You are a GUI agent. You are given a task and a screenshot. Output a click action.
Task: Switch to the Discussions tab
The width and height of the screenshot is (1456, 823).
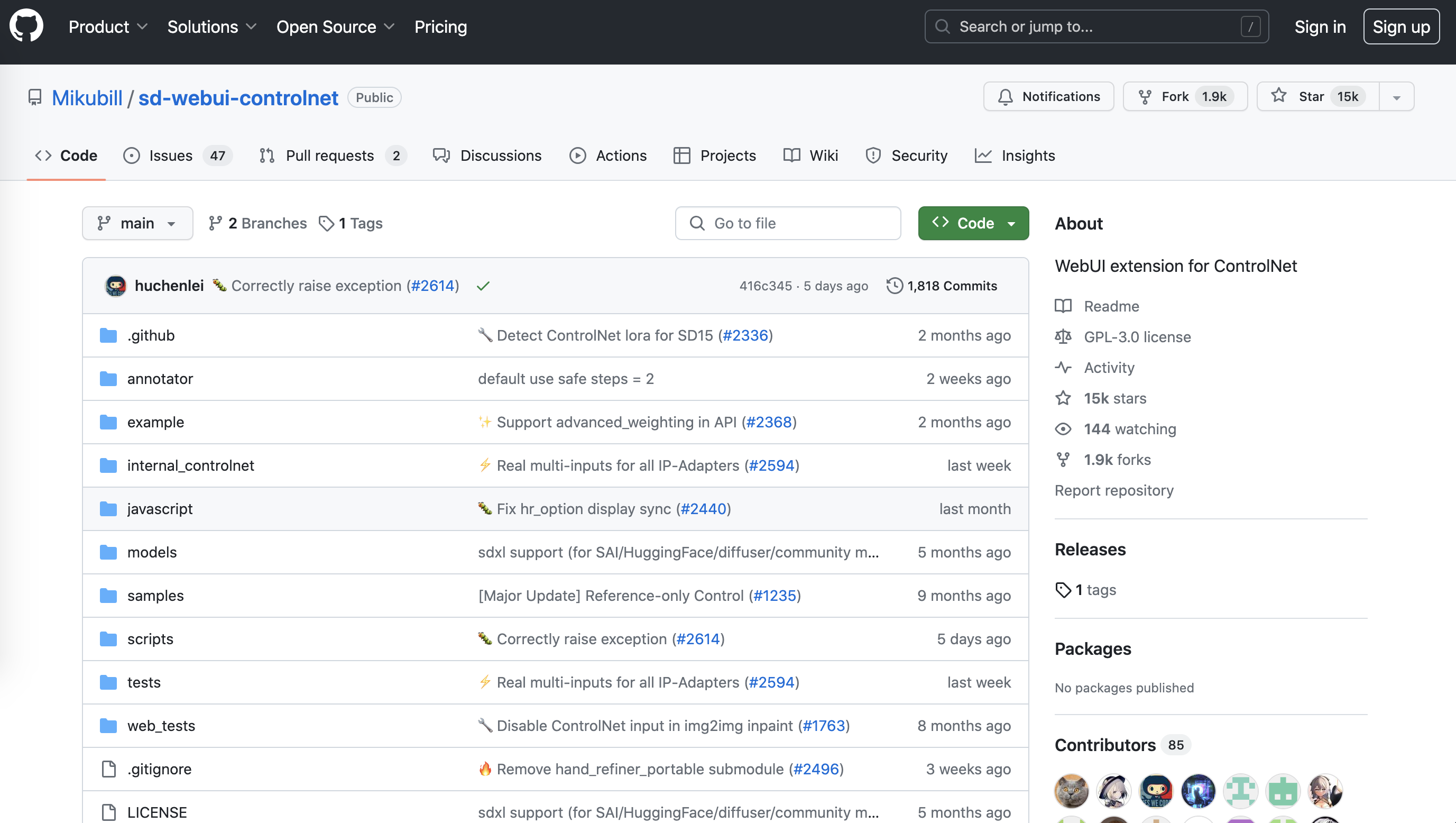pos(487,156)
